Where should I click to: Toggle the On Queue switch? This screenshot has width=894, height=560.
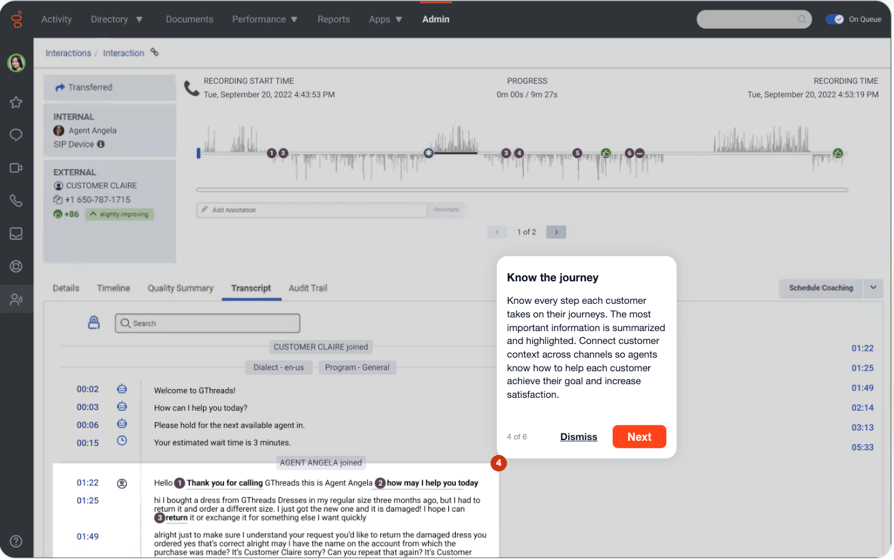point(835,19)
